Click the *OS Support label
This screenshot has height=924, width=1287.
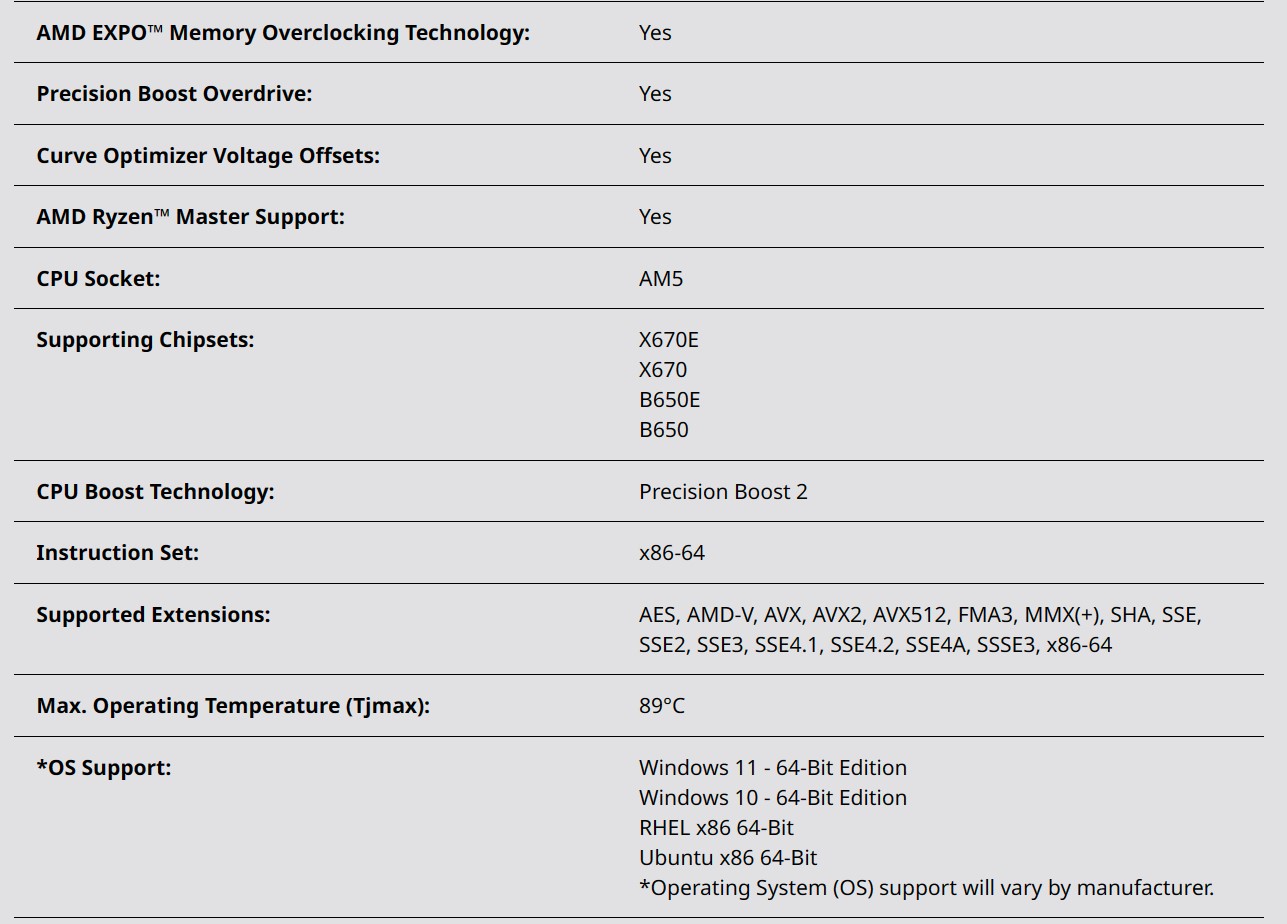pyautogui.click(x=104, y=768)
